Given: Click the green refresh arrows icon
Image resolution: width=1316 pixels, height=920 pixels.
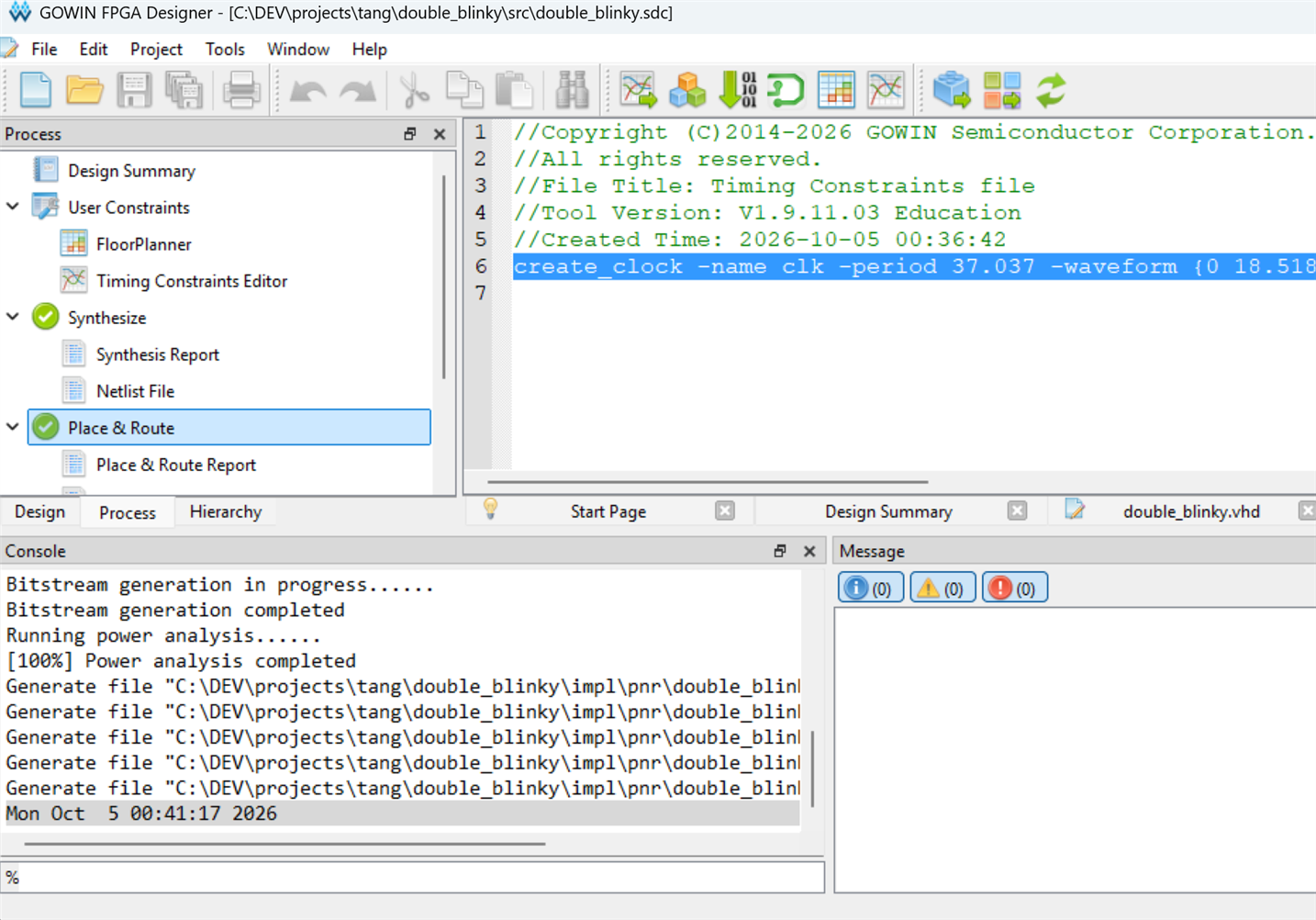Looking at the screenshot, I should pyautogui.click(x=1051, y=90).
